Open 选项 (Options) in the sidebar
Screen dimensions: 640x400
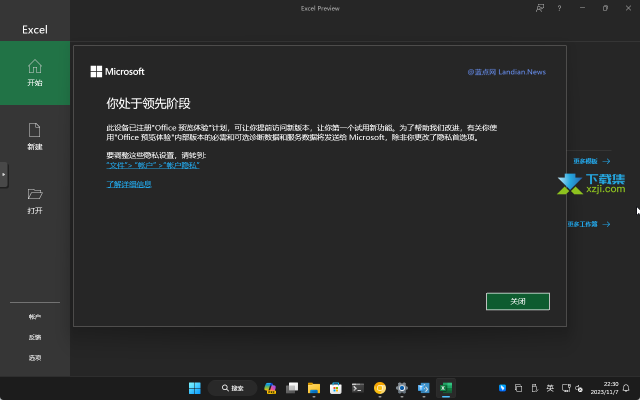(x=35, y=358)
